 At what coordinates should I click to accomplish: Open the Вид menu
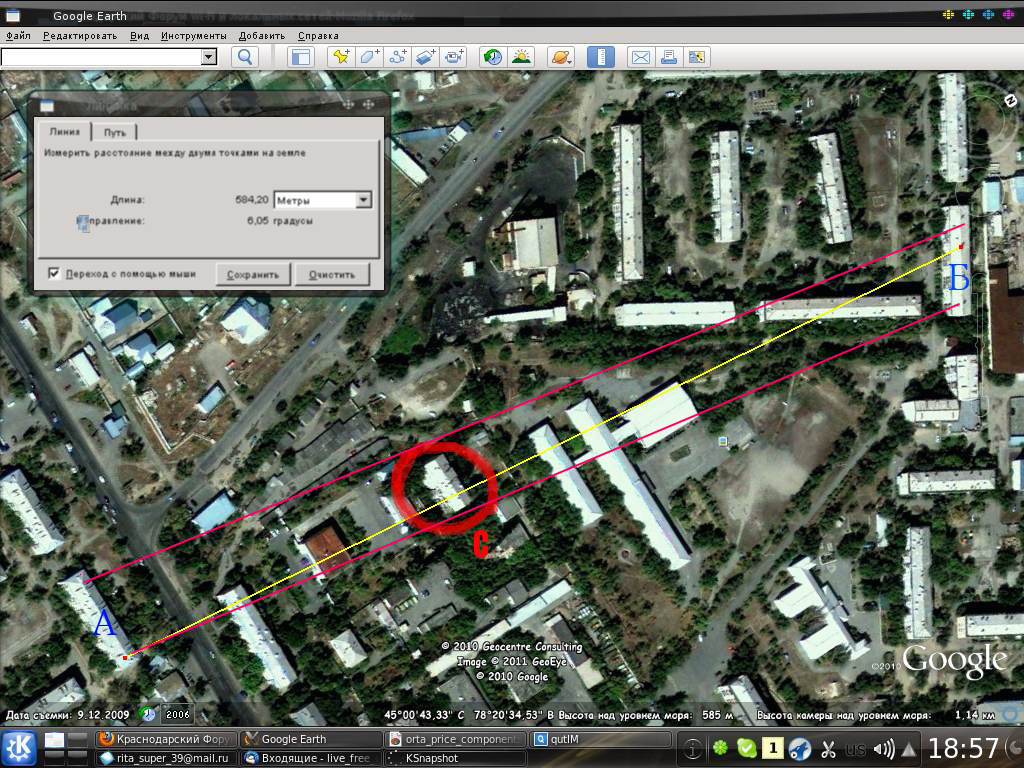coord(139,35)
